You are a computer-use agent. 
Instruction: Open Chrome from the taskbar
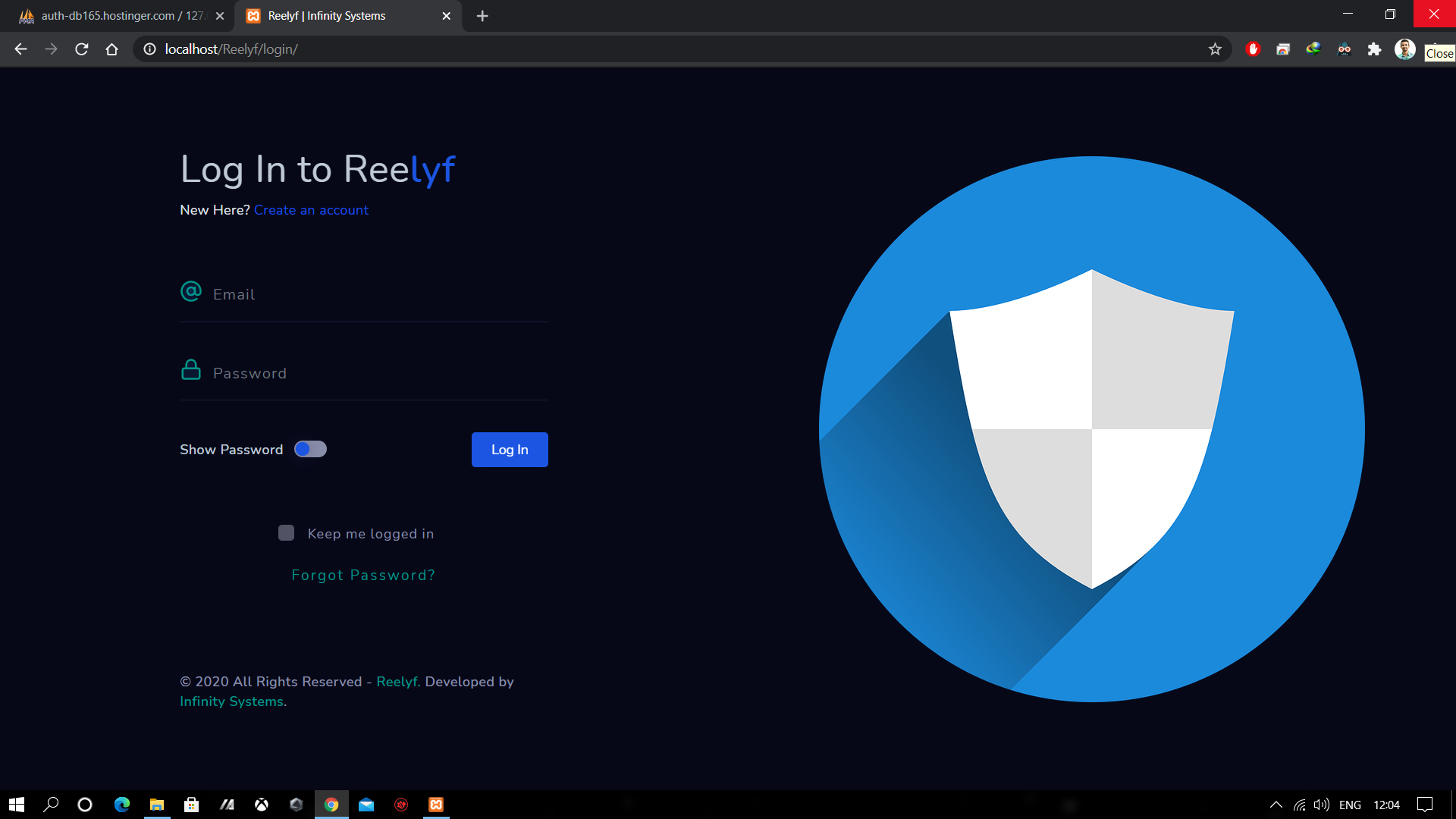click(331, 805)
